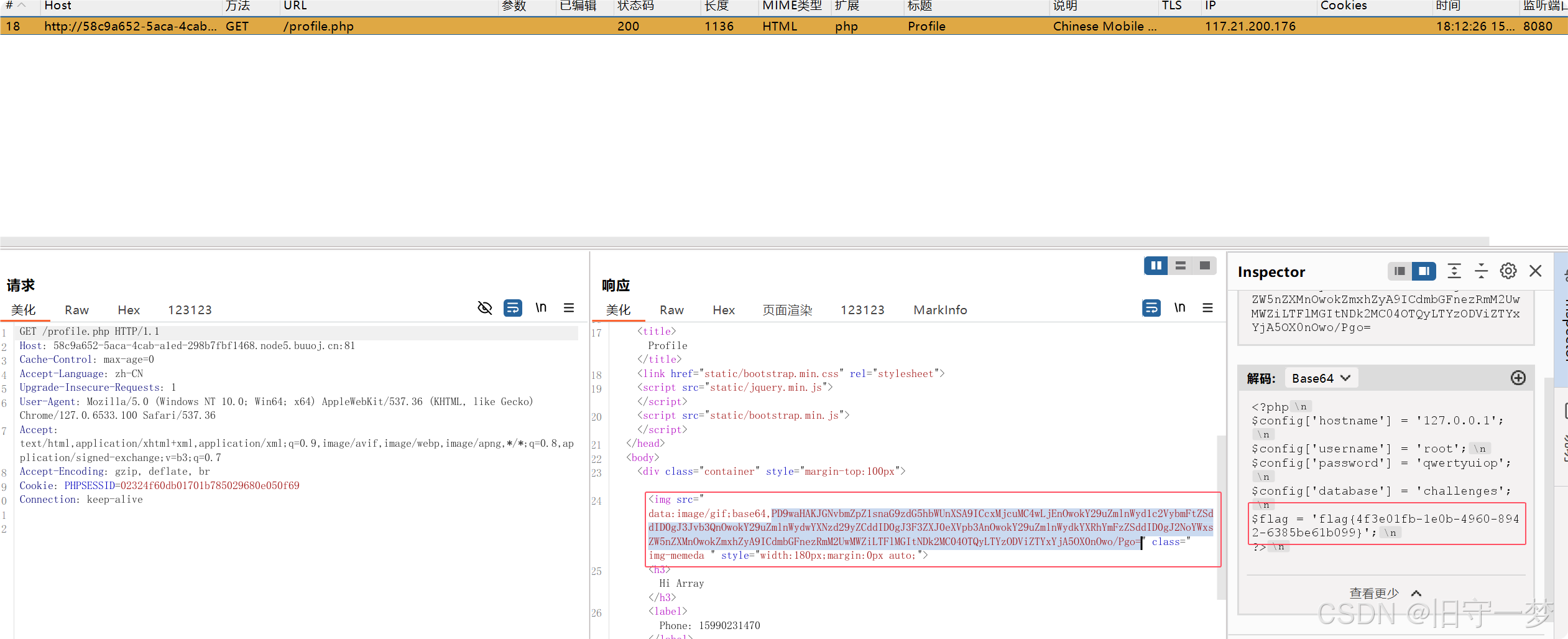Viewport: 1568px width, 639px height.
Task: Switch Inspector to right docked layout
Action: click(x=1424, y=271)
